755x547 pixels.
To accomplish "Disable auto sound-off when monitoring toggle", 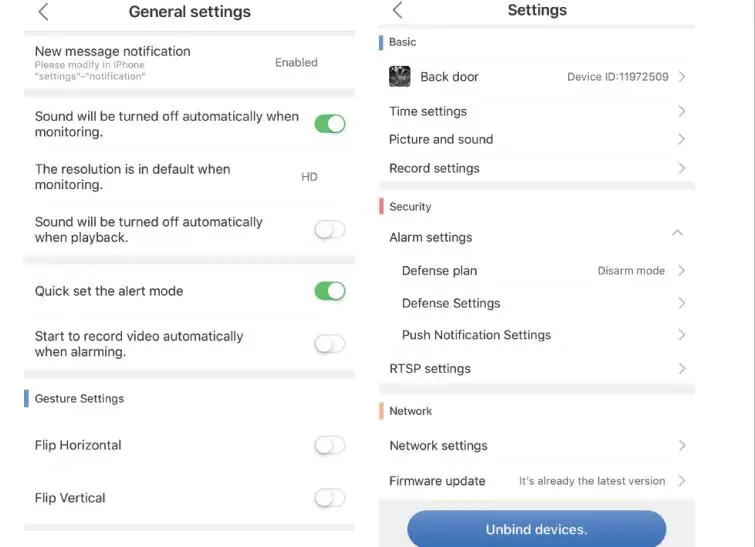I will (330, 124).
